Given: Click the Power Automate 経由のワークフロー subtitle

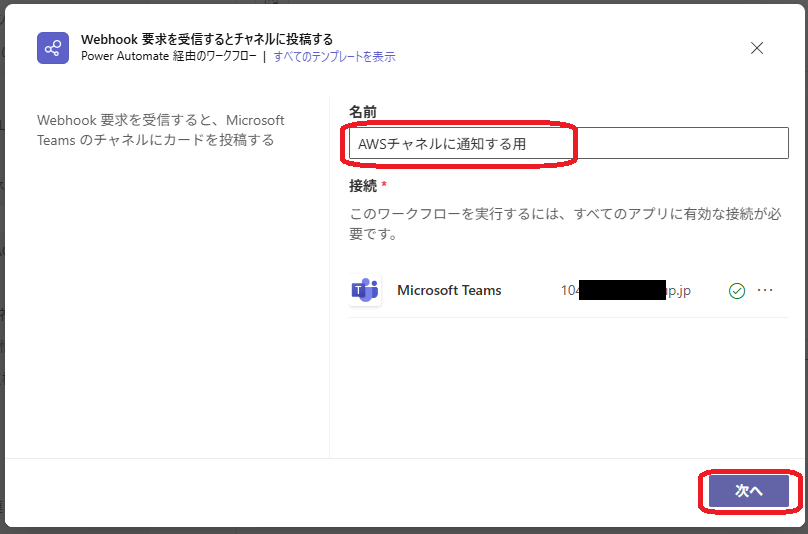Looking at the screenshot, I should click(169, 57).
